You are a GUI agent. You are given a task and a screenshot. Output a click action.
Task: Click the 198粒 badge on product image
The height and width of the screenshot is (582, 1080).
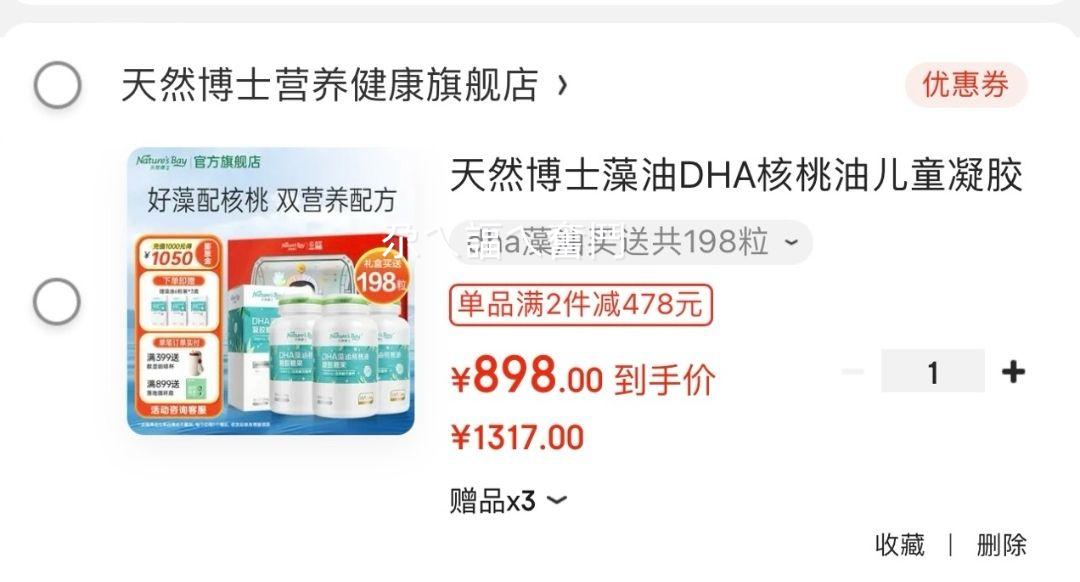tap(382, 276)
